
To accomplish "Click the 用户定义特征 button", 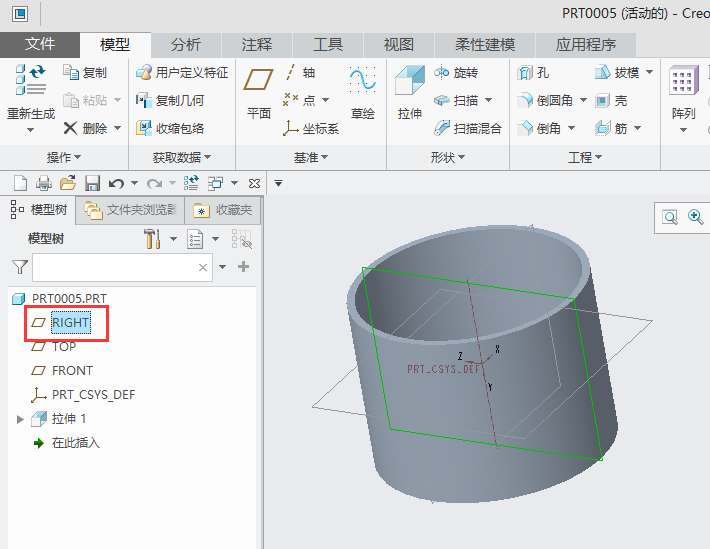I will pos(182,73).
